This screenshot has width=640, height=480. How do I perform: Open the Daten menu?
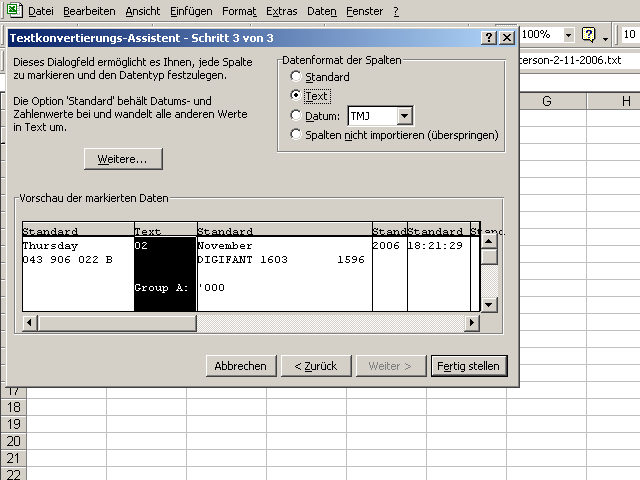[322, 11]
